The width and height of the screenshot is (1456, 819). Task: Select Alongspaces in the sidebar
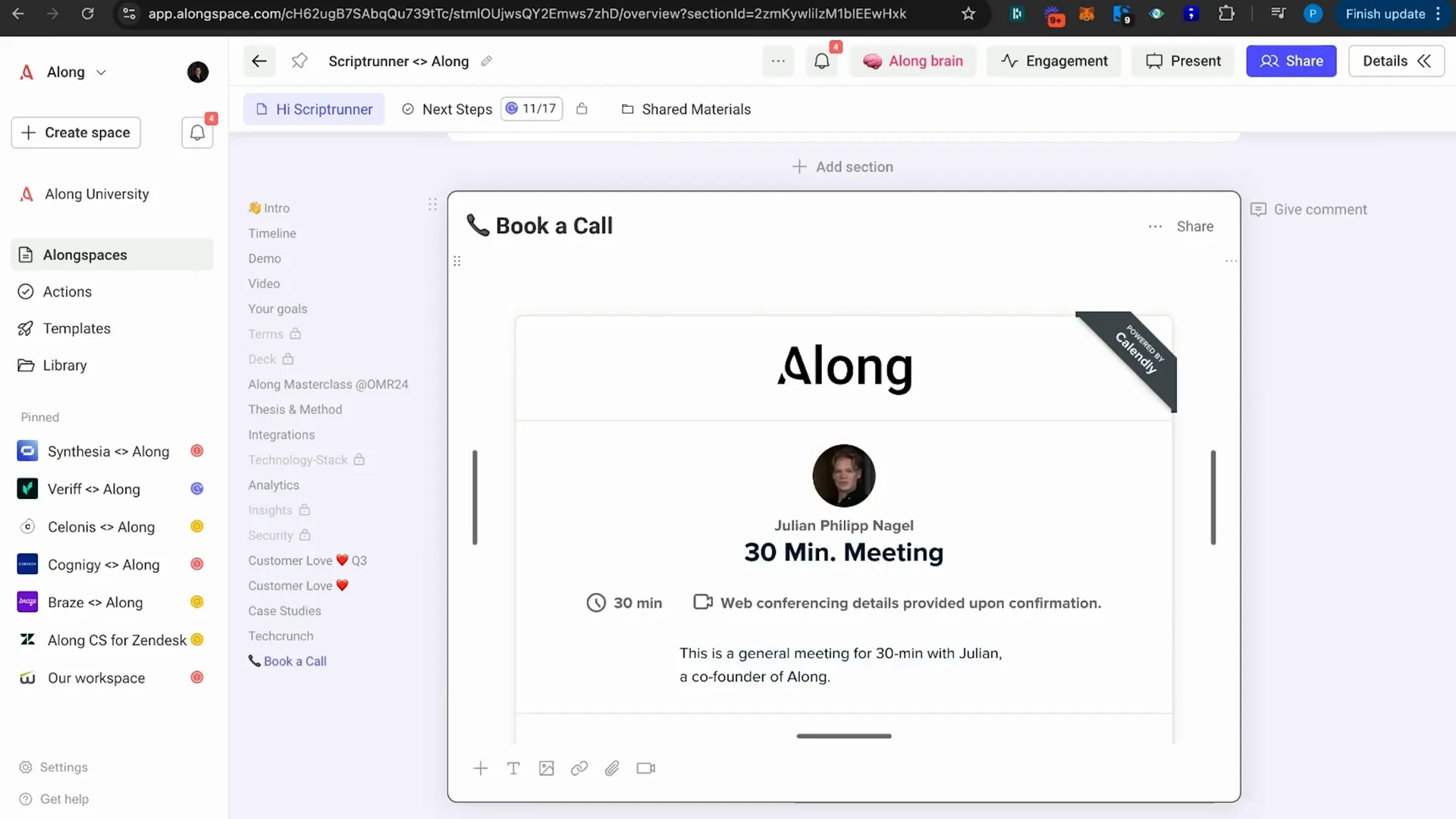coord(112,255)
